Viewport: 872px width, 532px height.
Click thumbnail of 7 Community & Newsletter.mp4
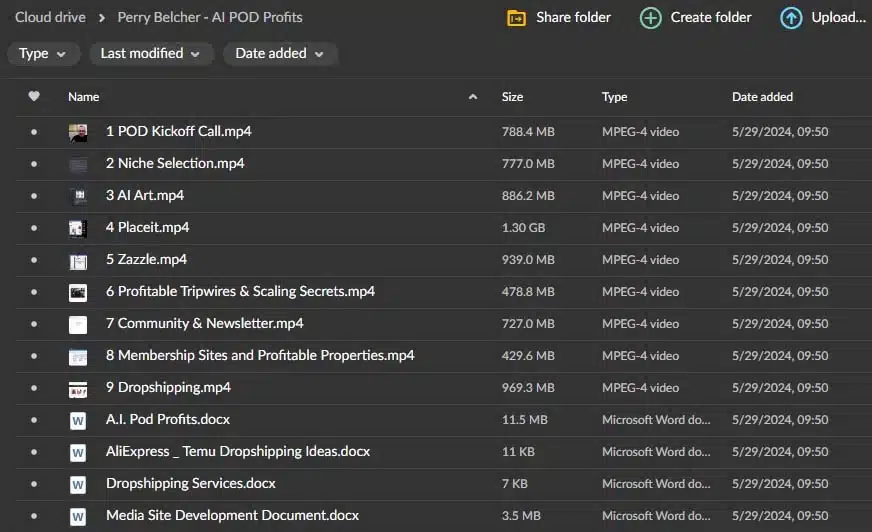click(x=78, y=324)
